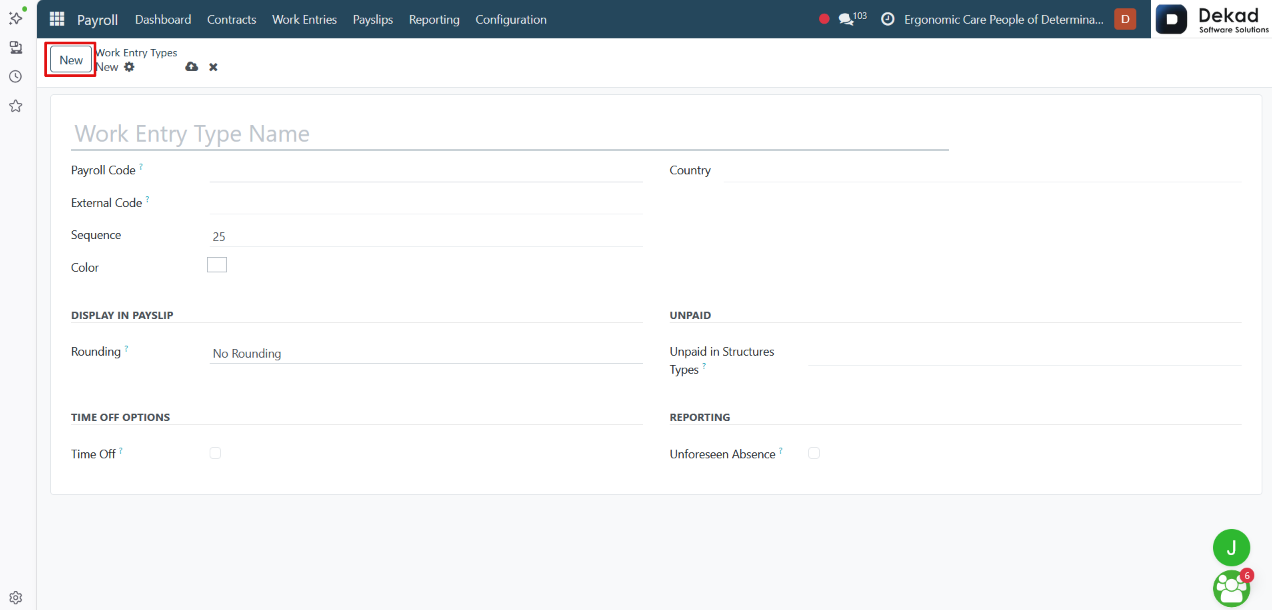Show help tooltip next to Payroll Code

click(x=141, y=167)
